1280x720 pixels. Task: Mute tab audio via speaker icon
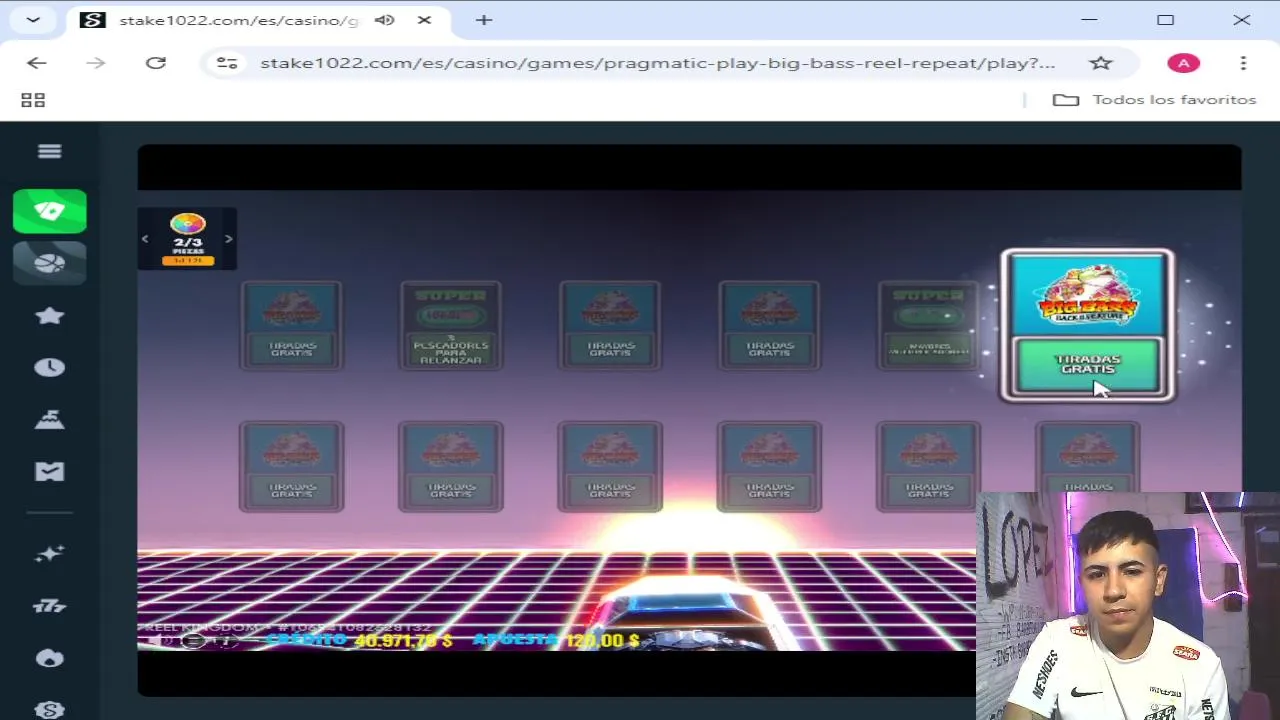pyautogui.click(x=385, y=20)
